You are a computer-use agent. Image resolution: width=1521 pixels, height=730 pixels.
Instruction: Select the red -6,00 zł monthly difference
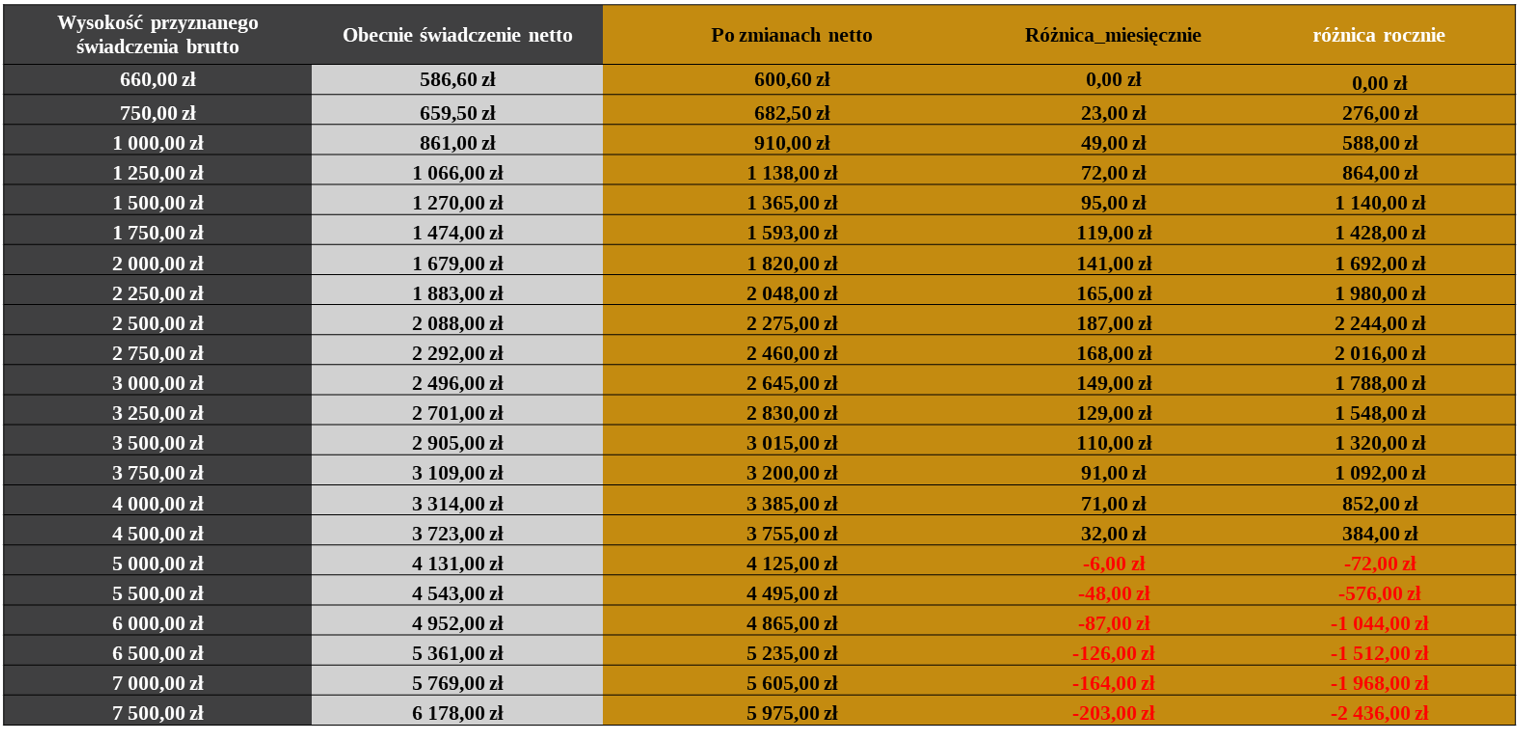1113,564
